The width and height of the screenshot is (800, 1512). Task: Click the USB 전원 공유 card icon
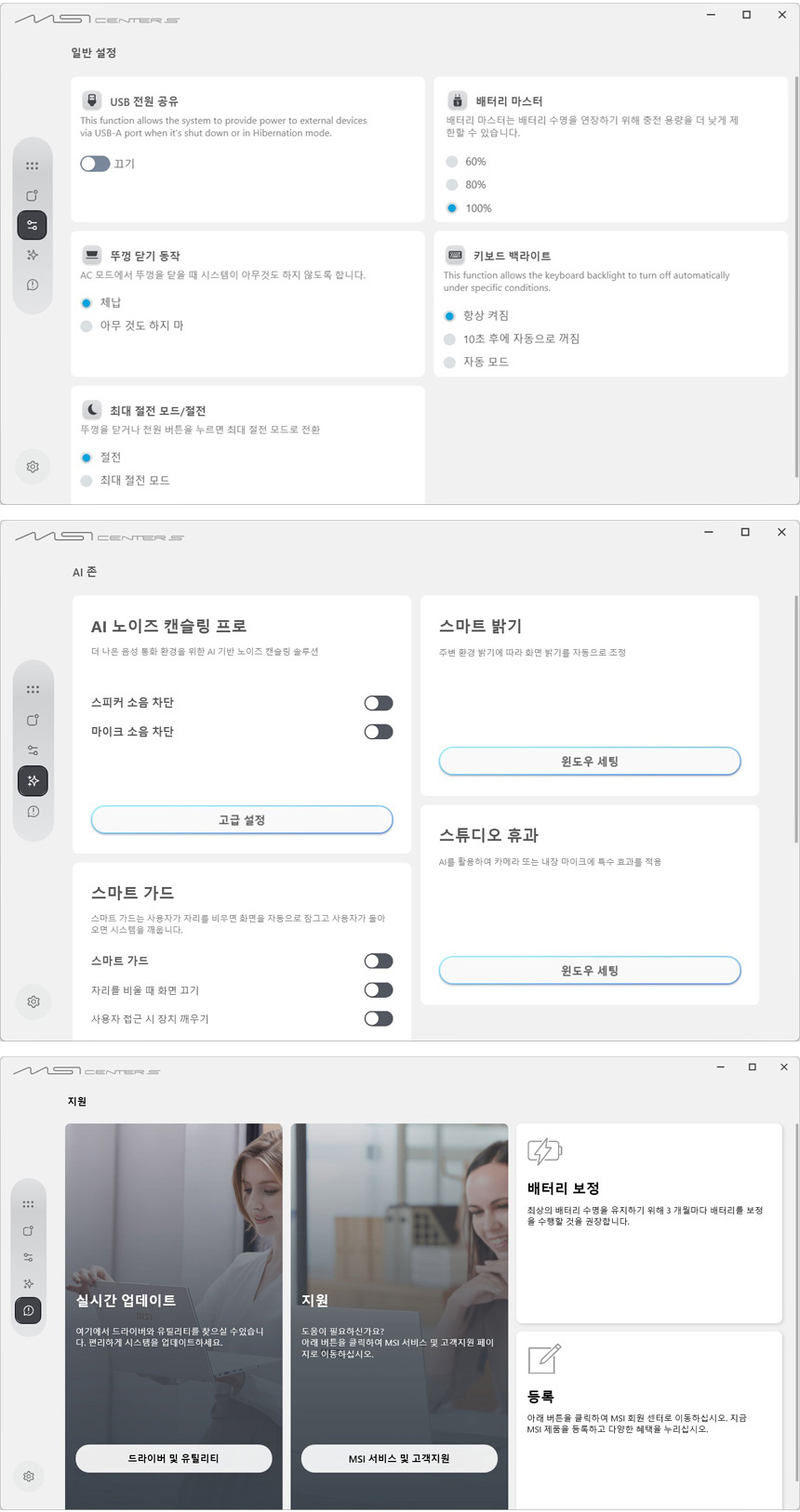point(92,100)
